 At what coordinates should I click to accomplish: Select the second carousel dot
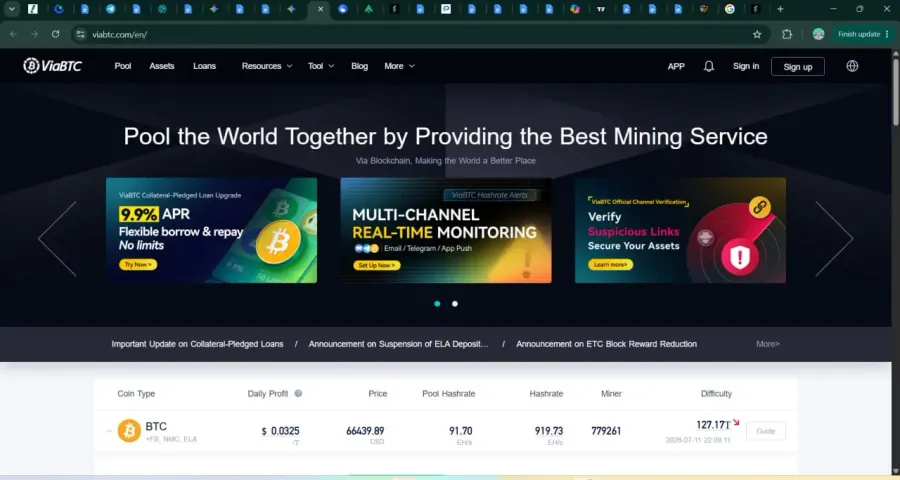pos(455,304)
